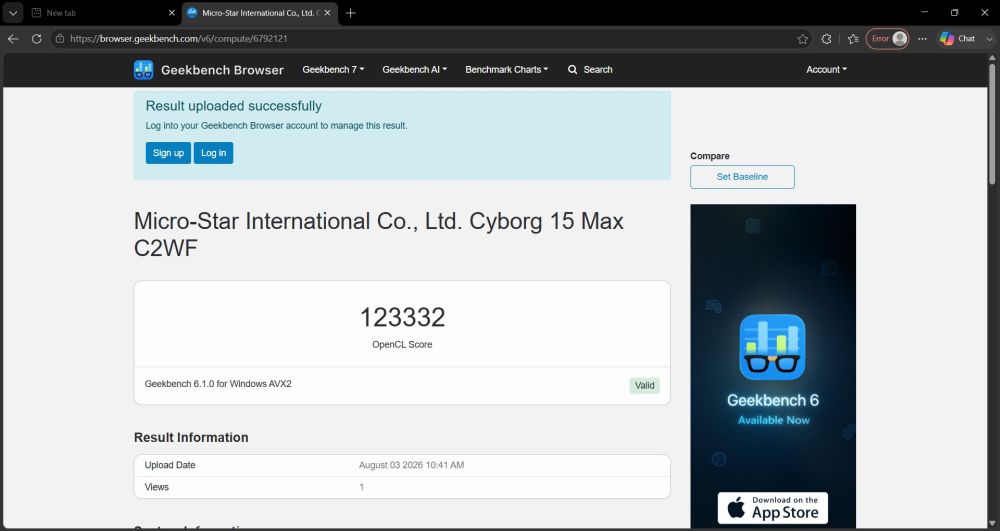Expand the Geekbench AI menu
This screenshot has width=1000, height=531.
[415, 69]
